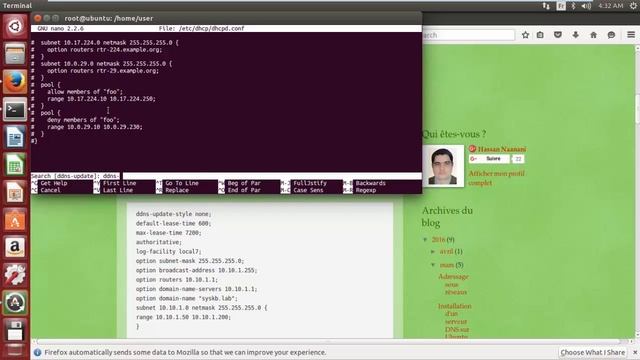Image resolution: width=640 pixels, height=360 pixels.
Task: Open the Bluetooth indicator menu
Action: tap(573, 6)
